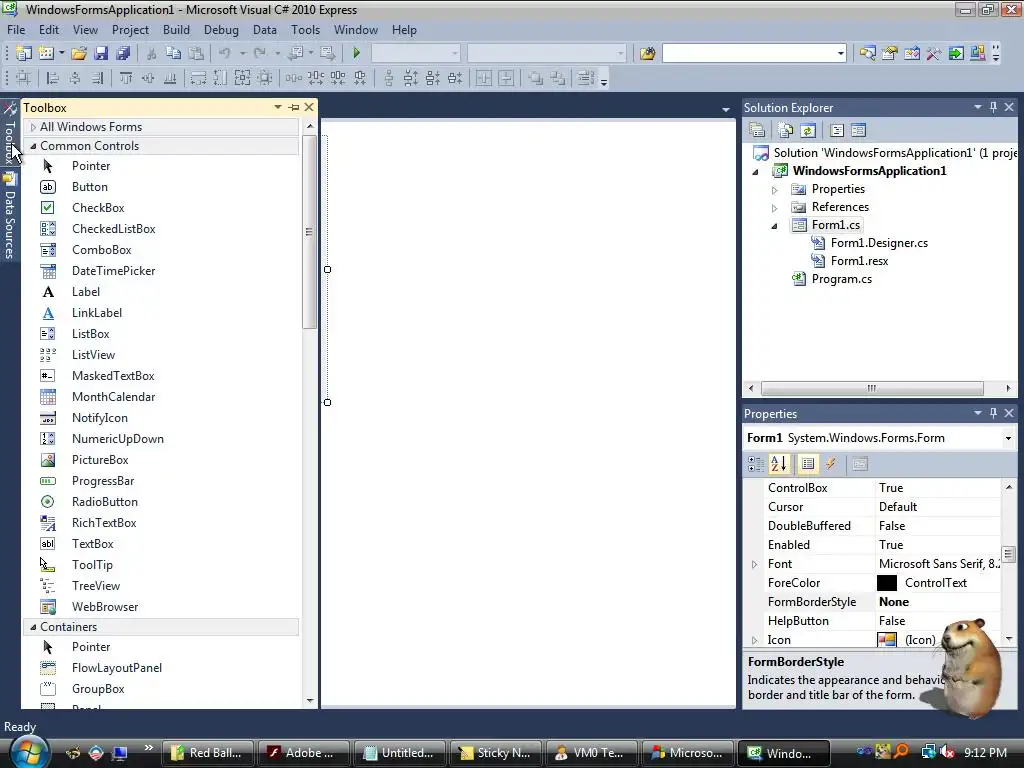Click the Events lightning bolt icon
The width and height of the screenshot is (1024, 768).
831,464
